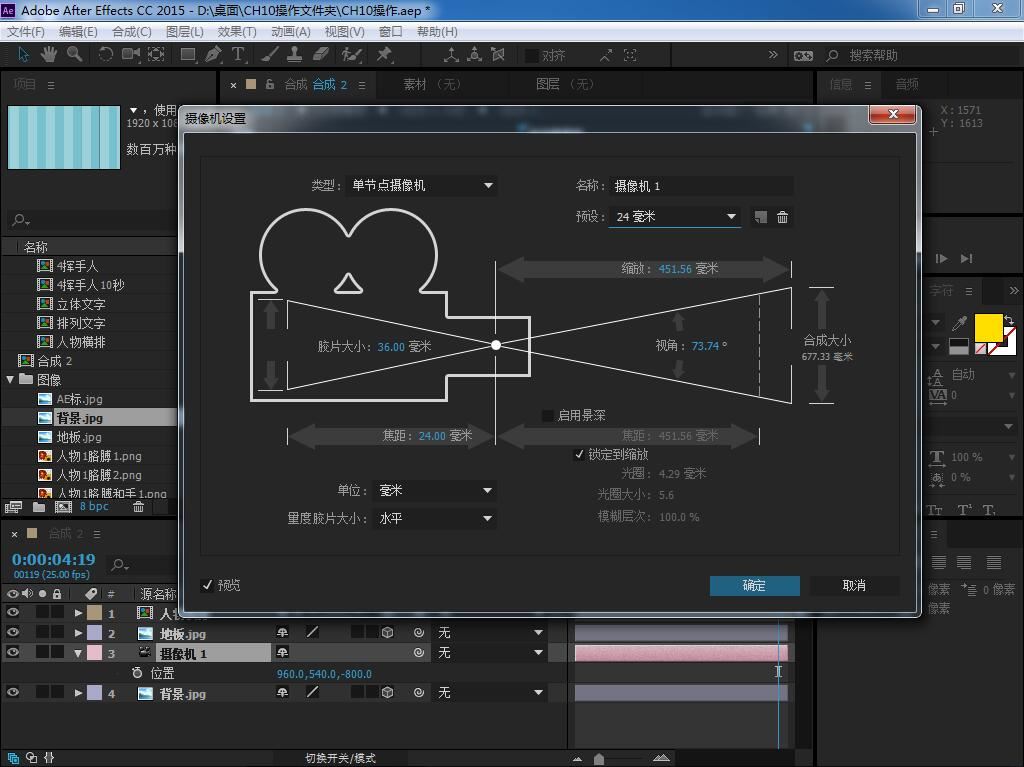Enable the 启用景深 depth of field checkbox
Viewport: 1024px width, 767px height.
click(548, 416)
